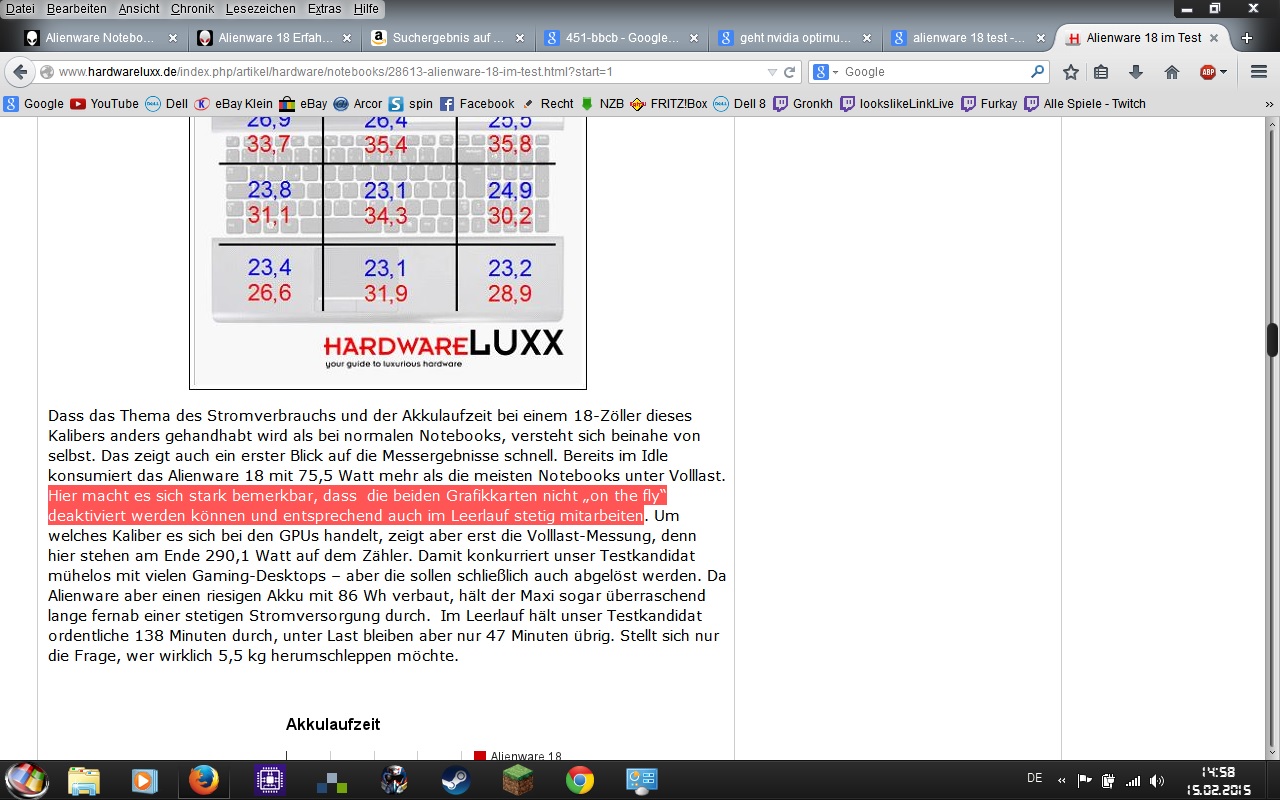Open the Hilfe menu
1280x800 pixels.
pyautogui.click(x=366, y=9)
